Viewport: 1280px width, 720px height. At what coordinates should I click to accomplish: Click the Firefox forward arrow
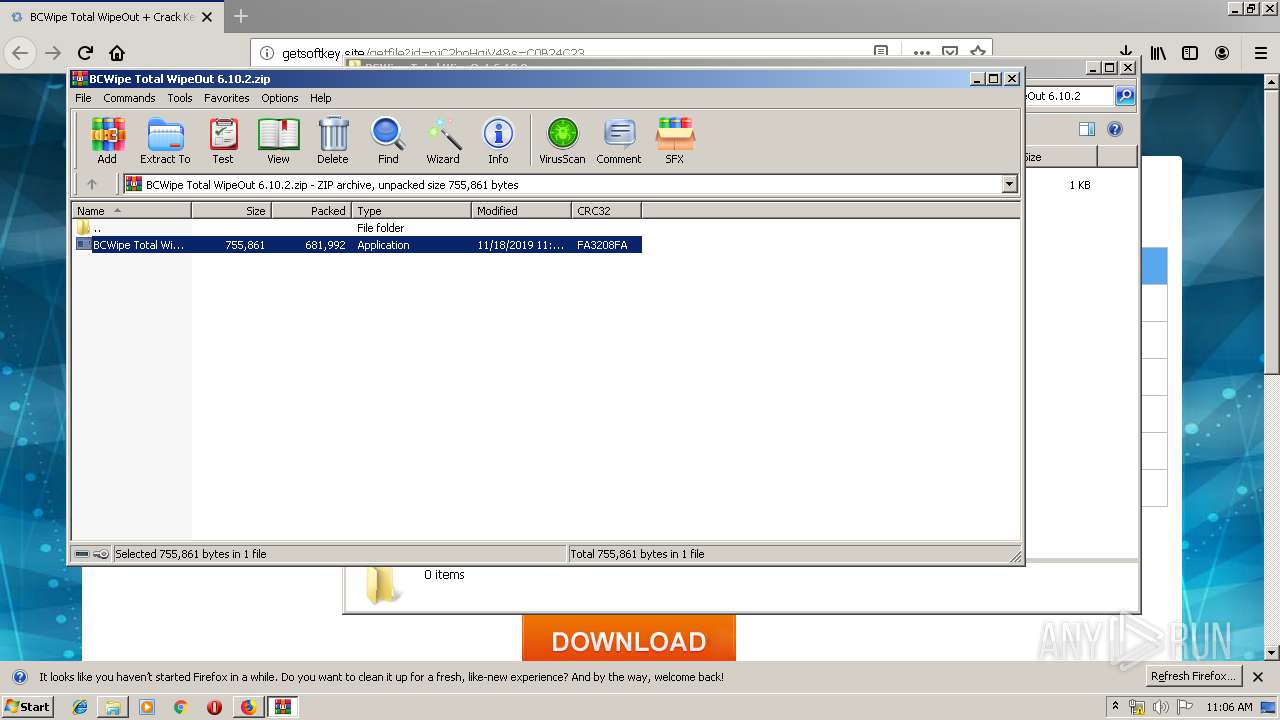pos(53,53)
